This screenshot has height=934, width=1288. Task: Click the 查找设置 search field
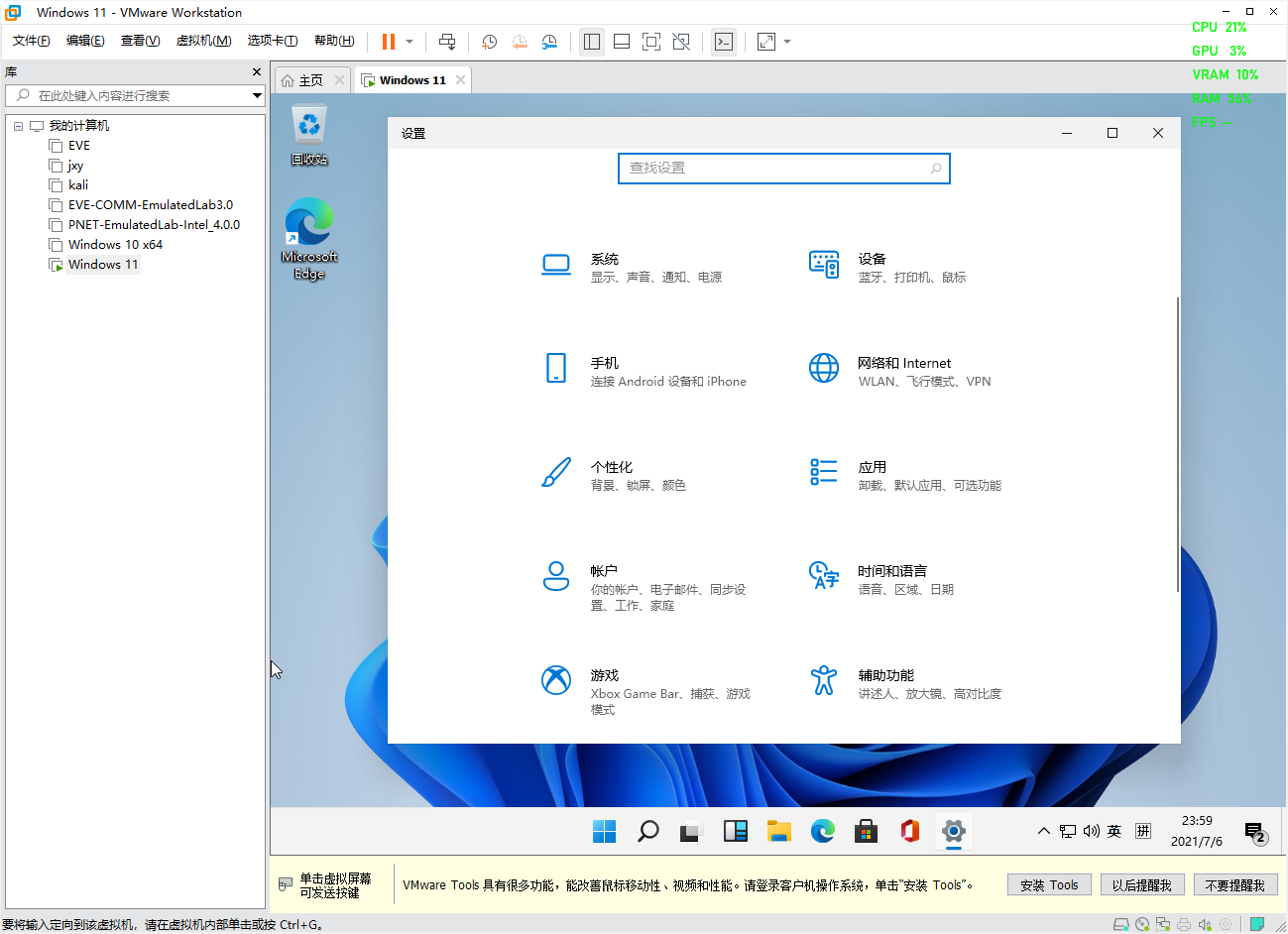[783, 169]
